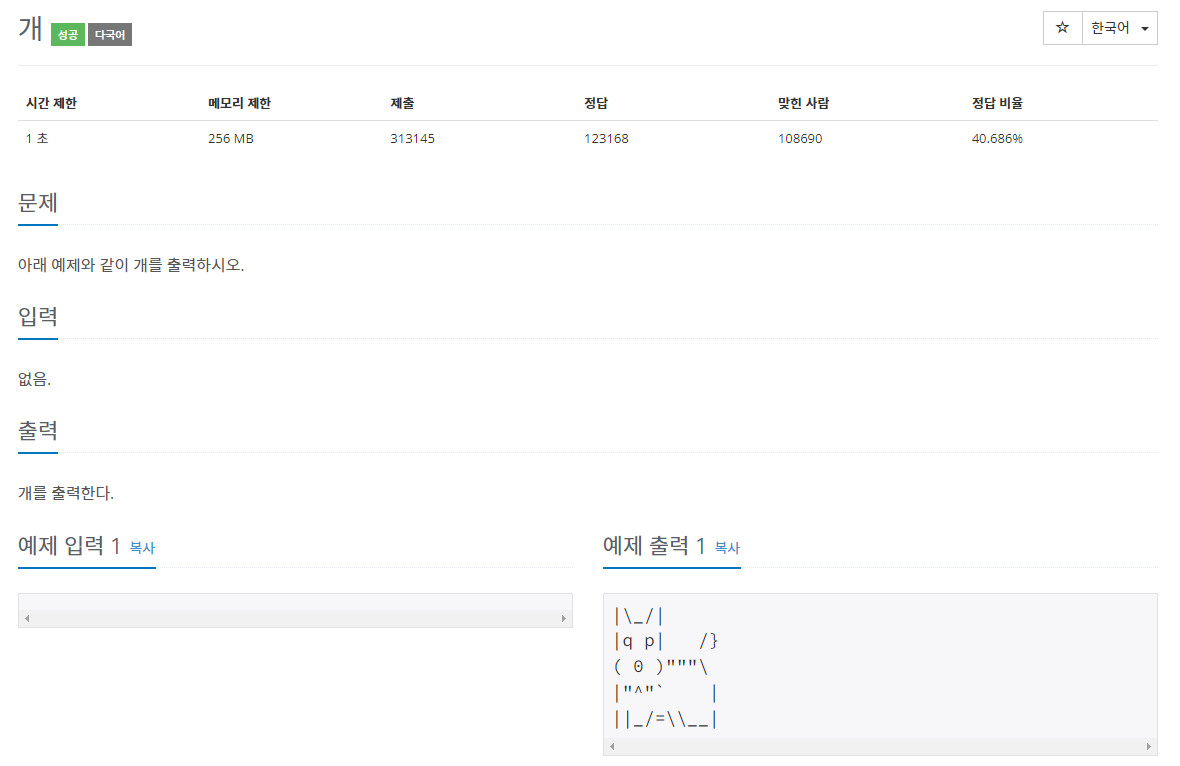Click the 입력 section heading
Screen dimensions: 1180x766
38,316
